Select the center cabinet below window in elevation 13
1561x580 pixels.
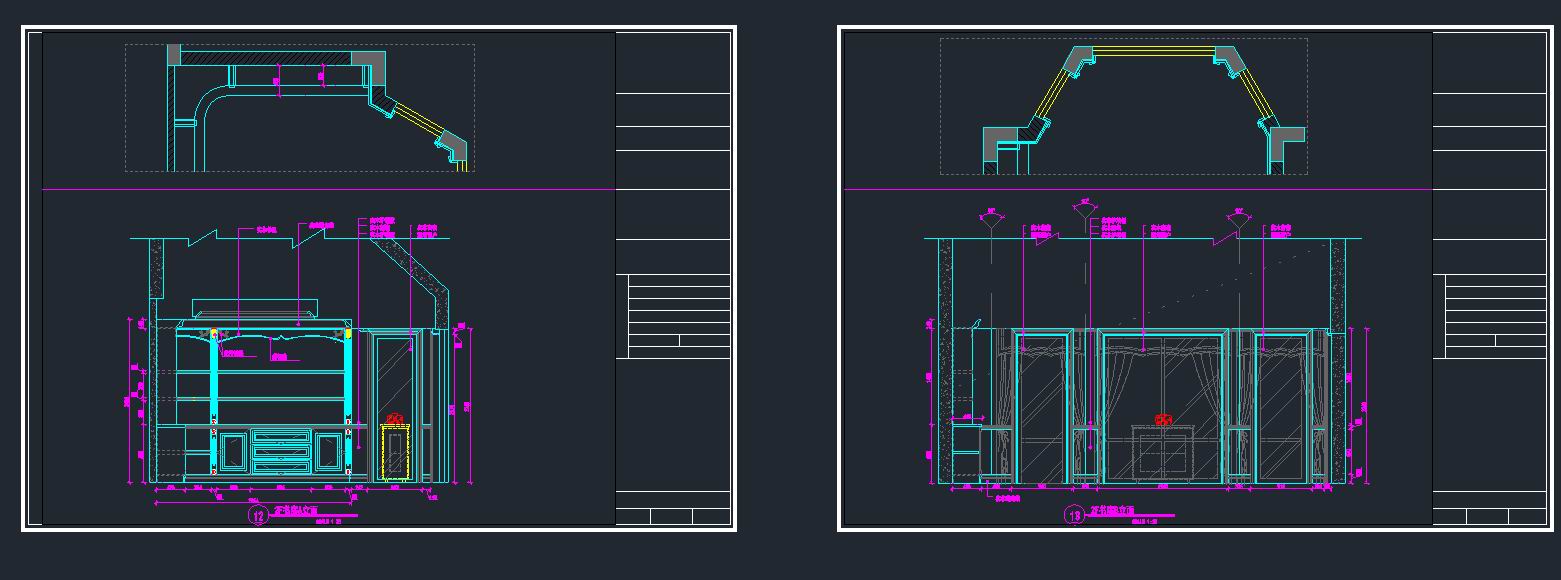[1163, 453]
